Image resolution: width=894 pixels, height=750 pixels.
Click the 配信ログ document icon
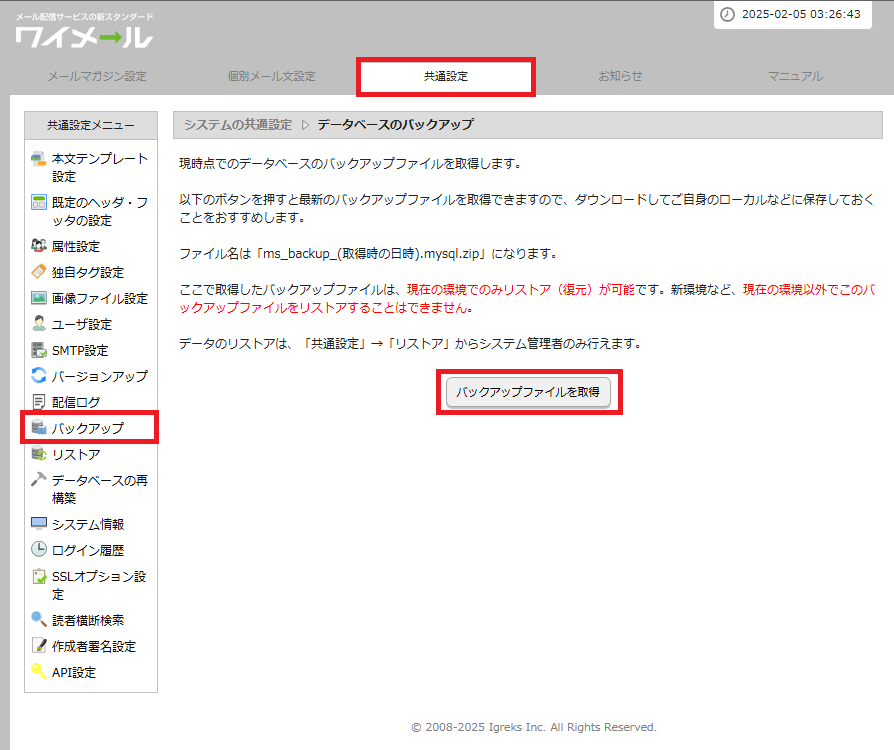point(38,402)
